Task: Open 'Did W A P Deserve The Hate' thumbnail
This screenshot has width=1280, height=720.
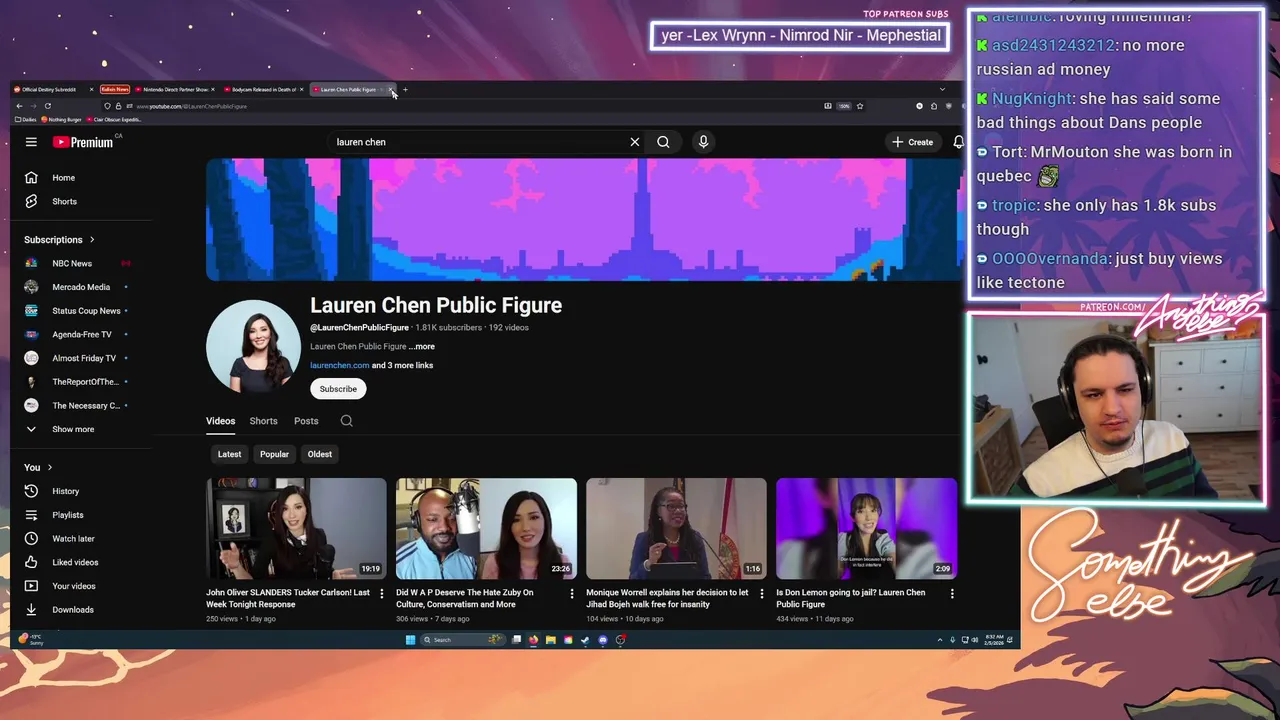Action: (x=486, y=528)
